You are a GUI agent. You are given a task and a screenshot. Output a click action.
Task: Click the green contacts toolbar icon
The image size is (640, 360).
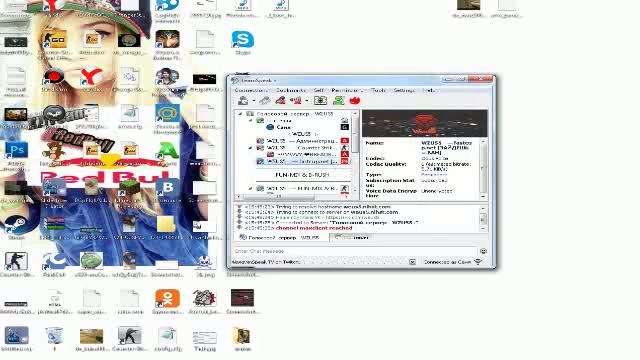click(338, 100)
